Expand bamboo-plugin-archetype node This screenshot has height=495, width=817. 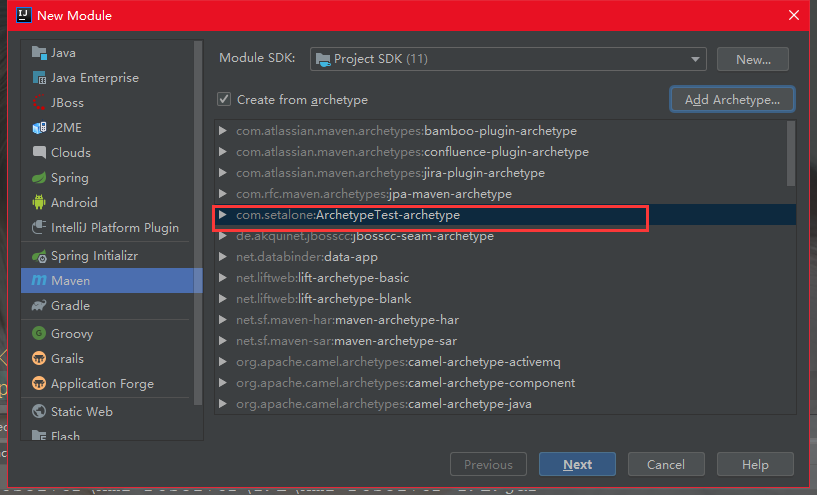[x=222, y=131]
